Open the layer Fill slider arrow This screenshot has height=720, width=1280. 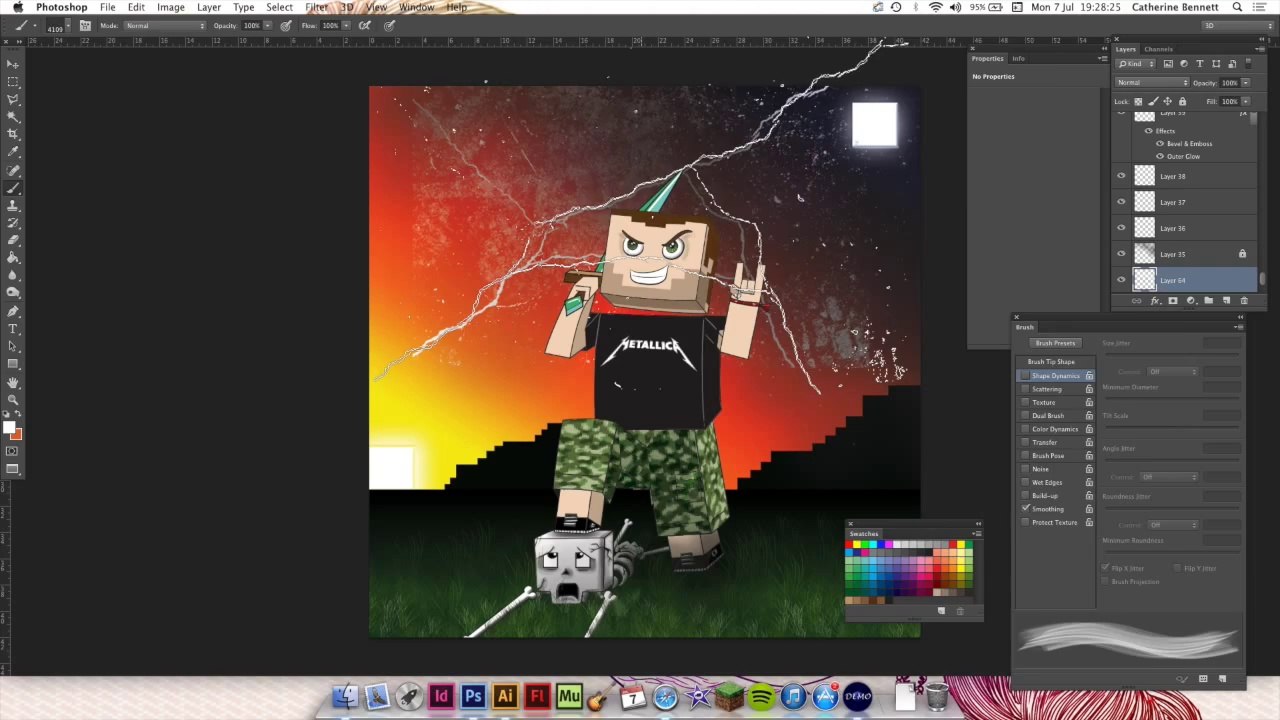1245,101
